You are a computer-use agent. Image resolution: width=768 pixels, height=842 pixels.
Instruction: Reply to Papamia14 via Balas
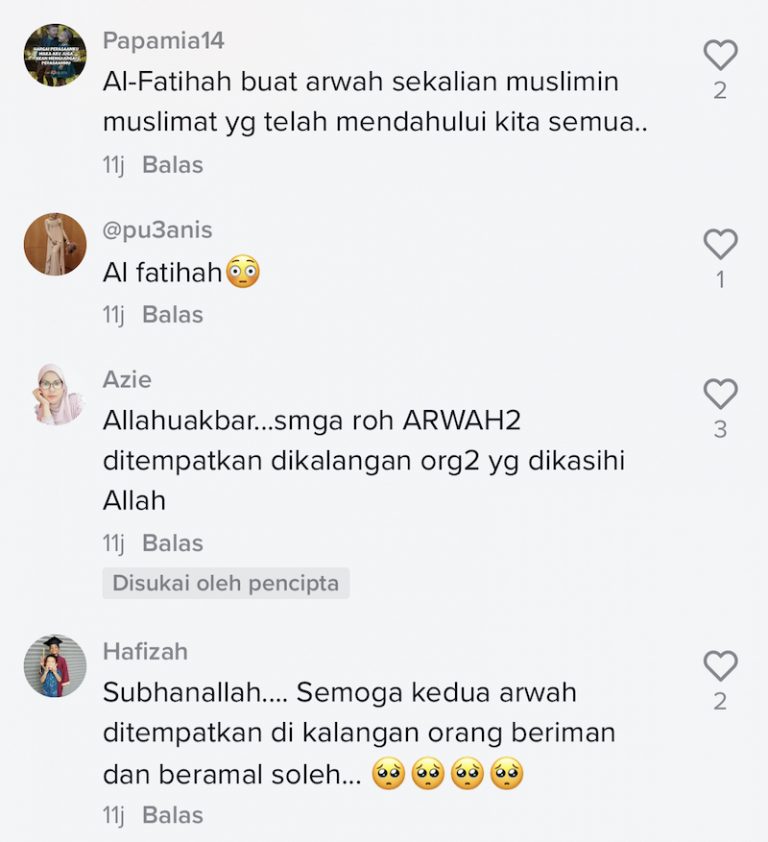(x=172, y=165)
